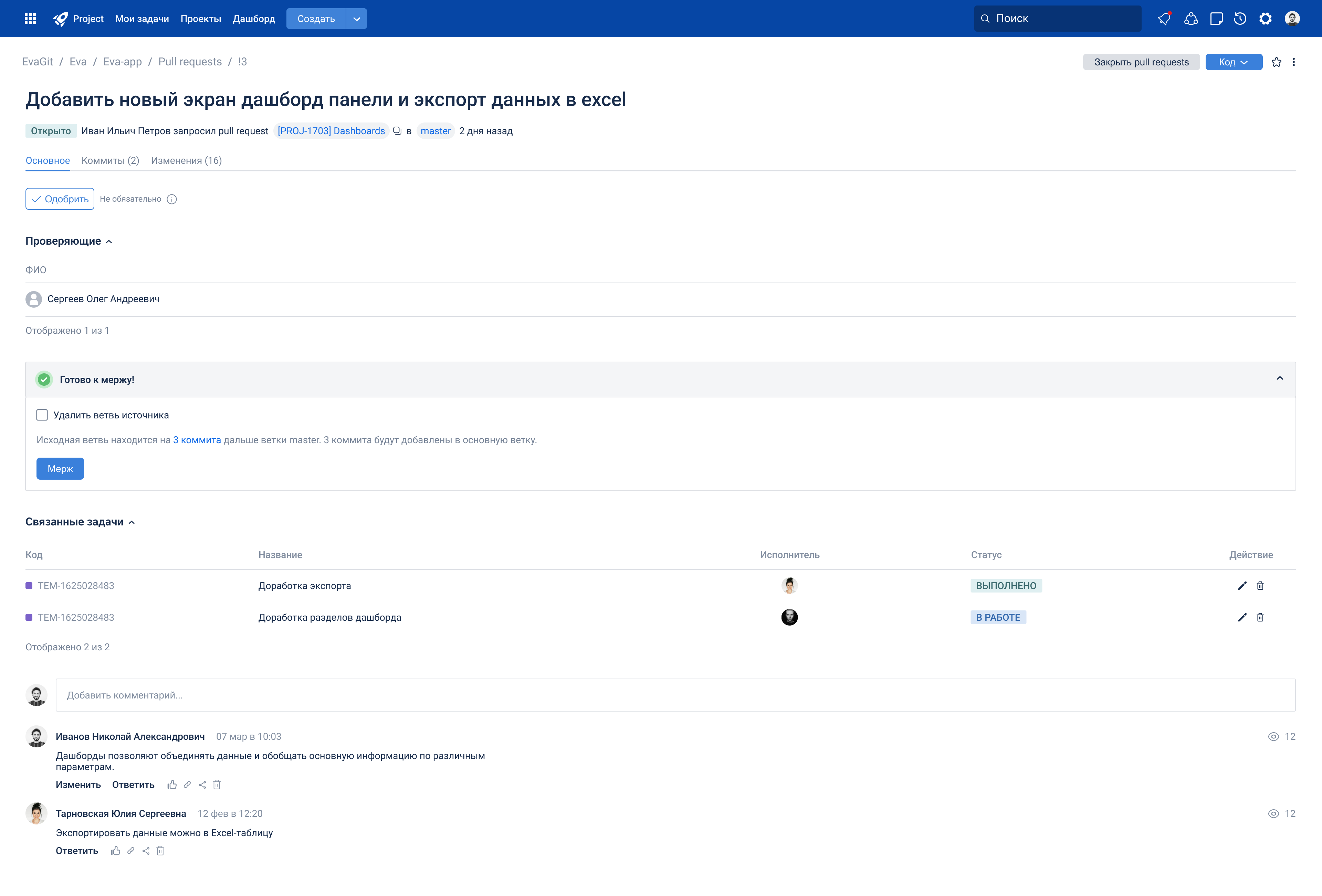Viewport: 1322px width, 896px height.
Task: Approve with the Одобрить button
Action: pyautogui.click(x=60, y=199)
